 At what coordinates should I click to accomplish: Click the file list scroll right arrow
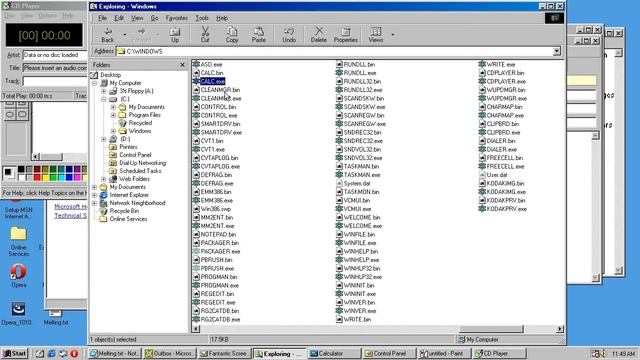click(560, 329)
